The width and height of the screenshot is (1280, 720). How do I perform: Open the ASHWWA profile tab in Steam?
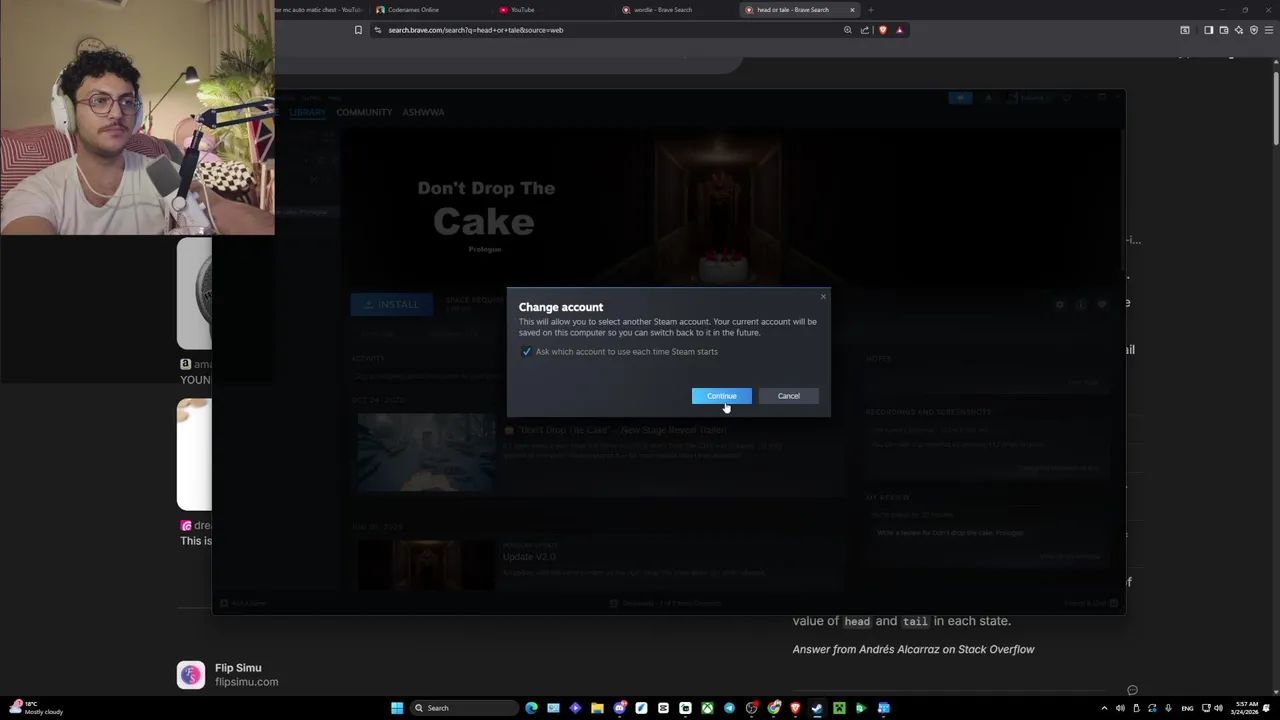click(x=423, y=112)
